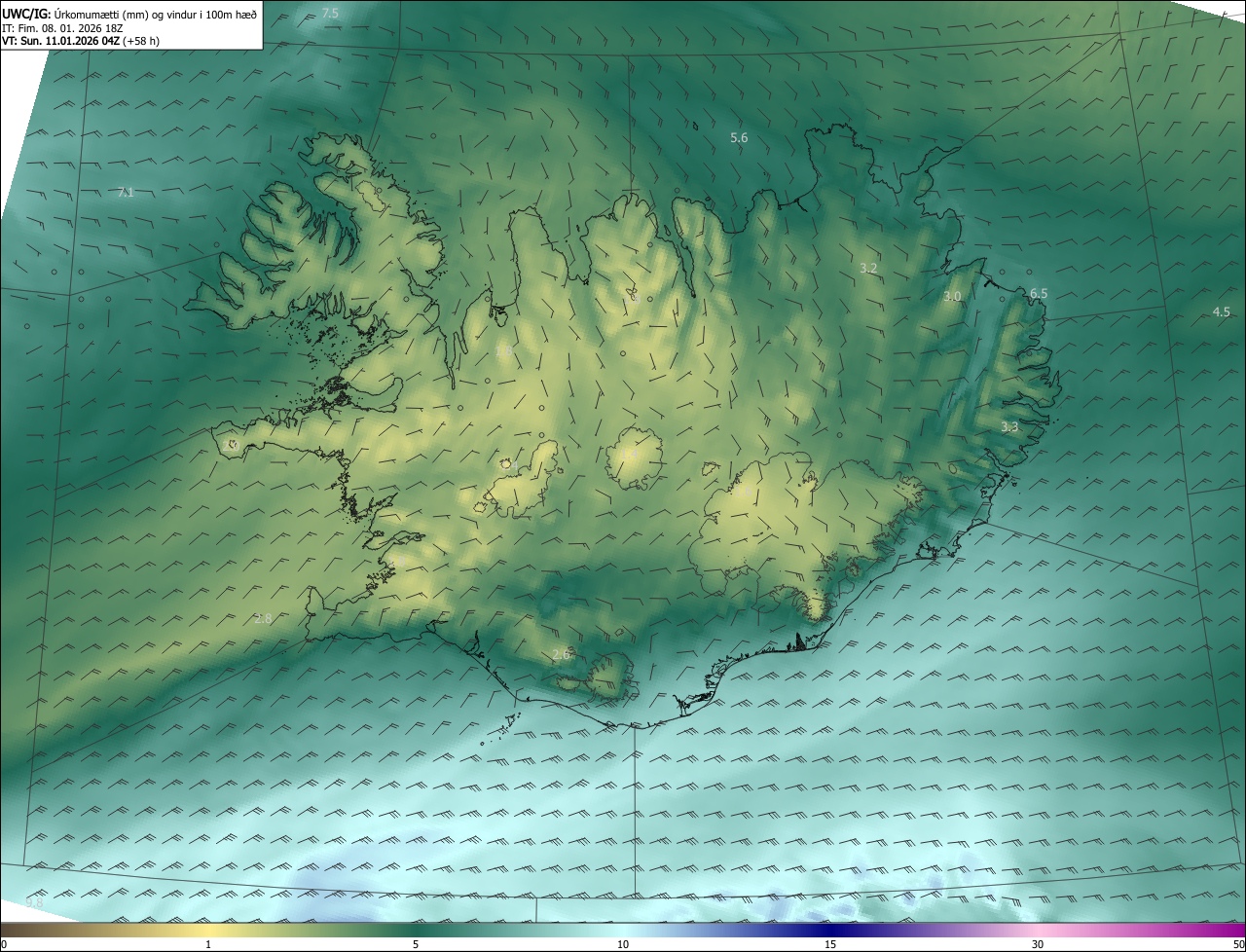
Task: Click the 2.6 value label near south coast
Action: click(561, 654)
